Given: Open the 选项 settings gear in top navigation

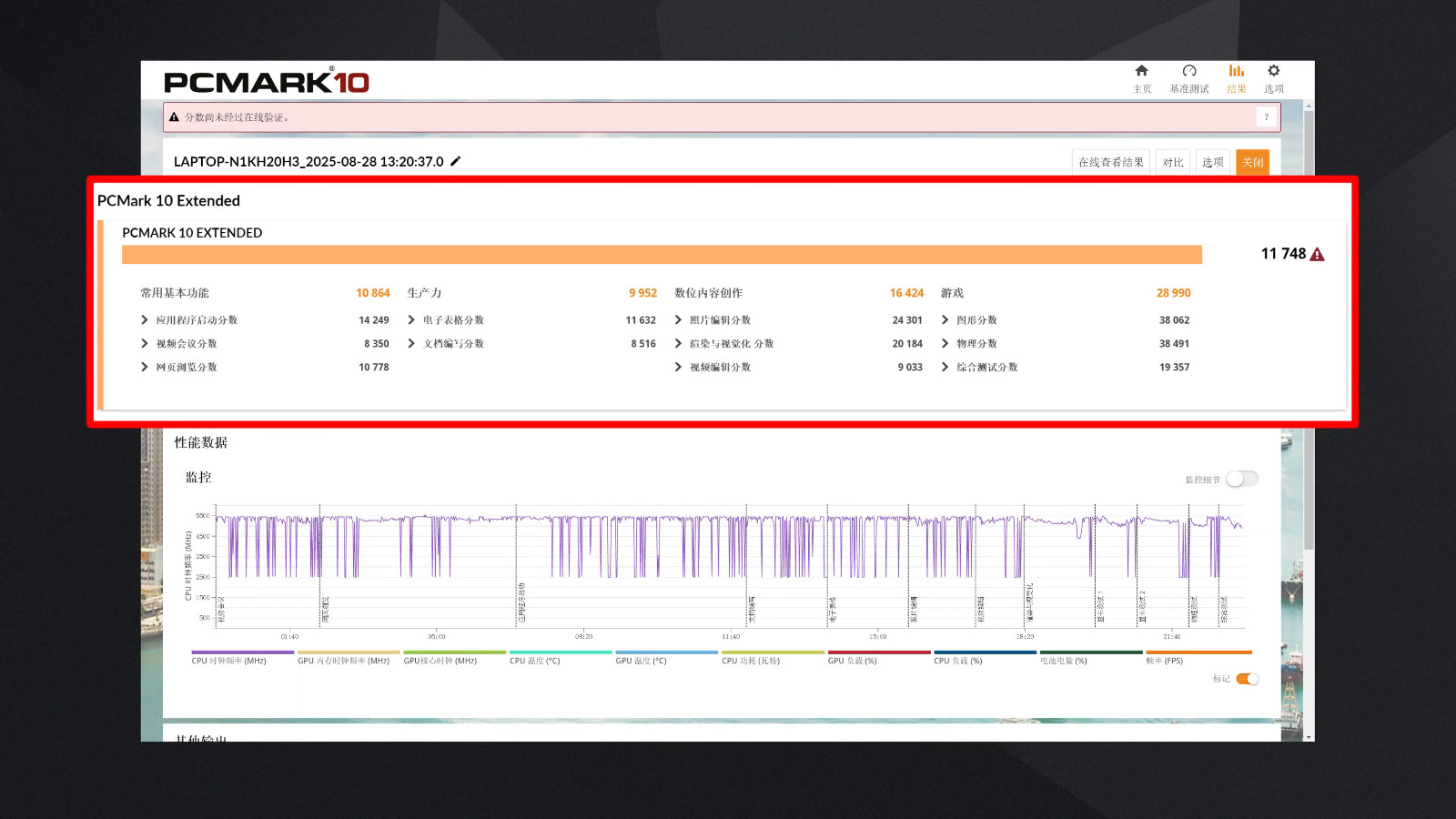Looking at the screenshot, I should point(1273,78).
